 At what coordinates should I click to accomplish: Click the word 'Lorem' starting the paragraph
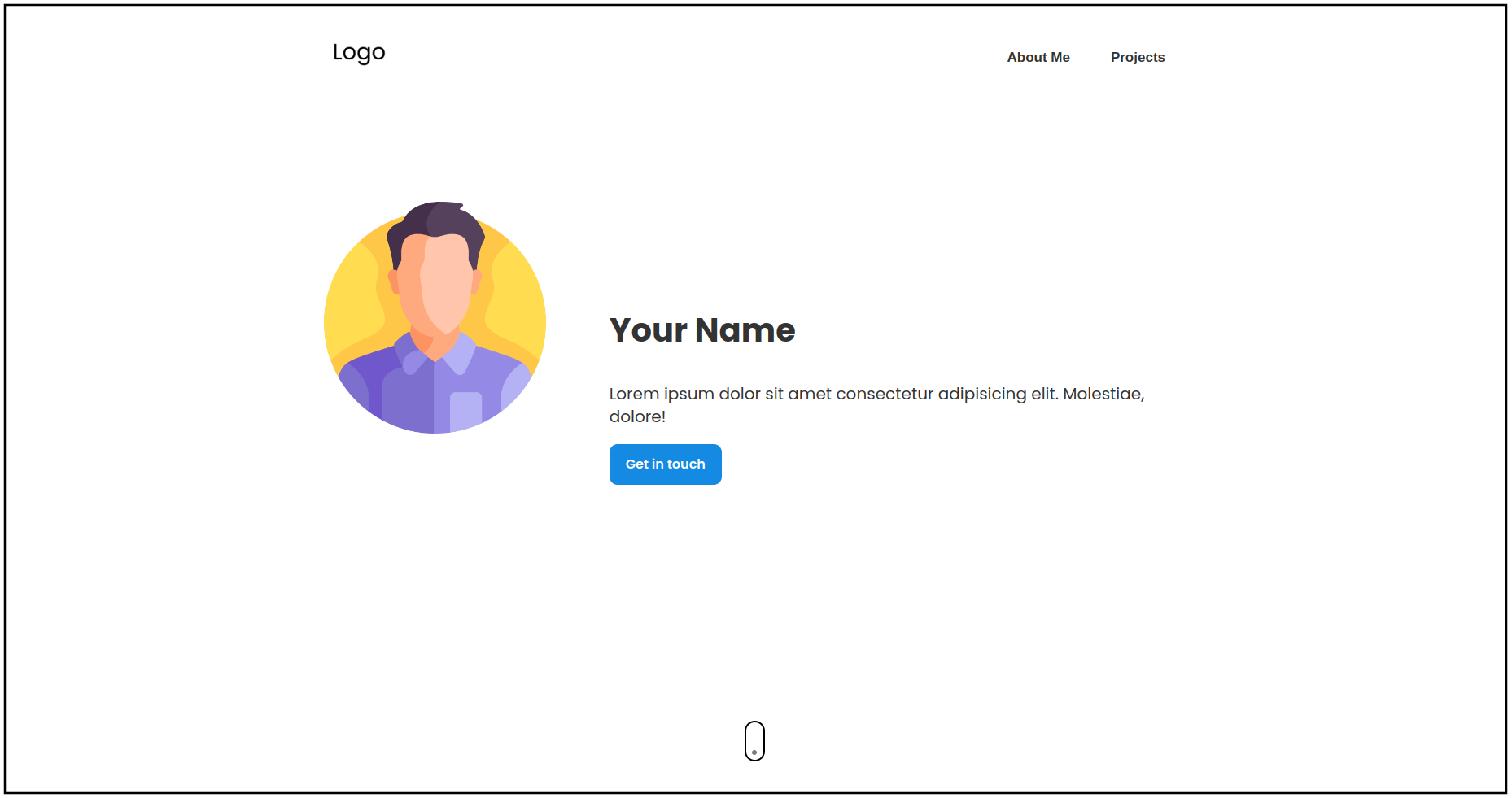(x=634, y=394)
